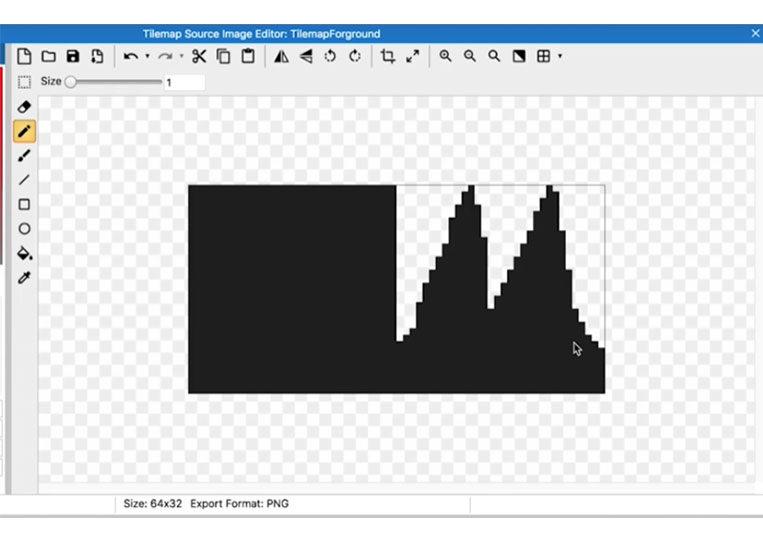Zoom in on the canvas
763x541 pixels.
tap(445, 56)
